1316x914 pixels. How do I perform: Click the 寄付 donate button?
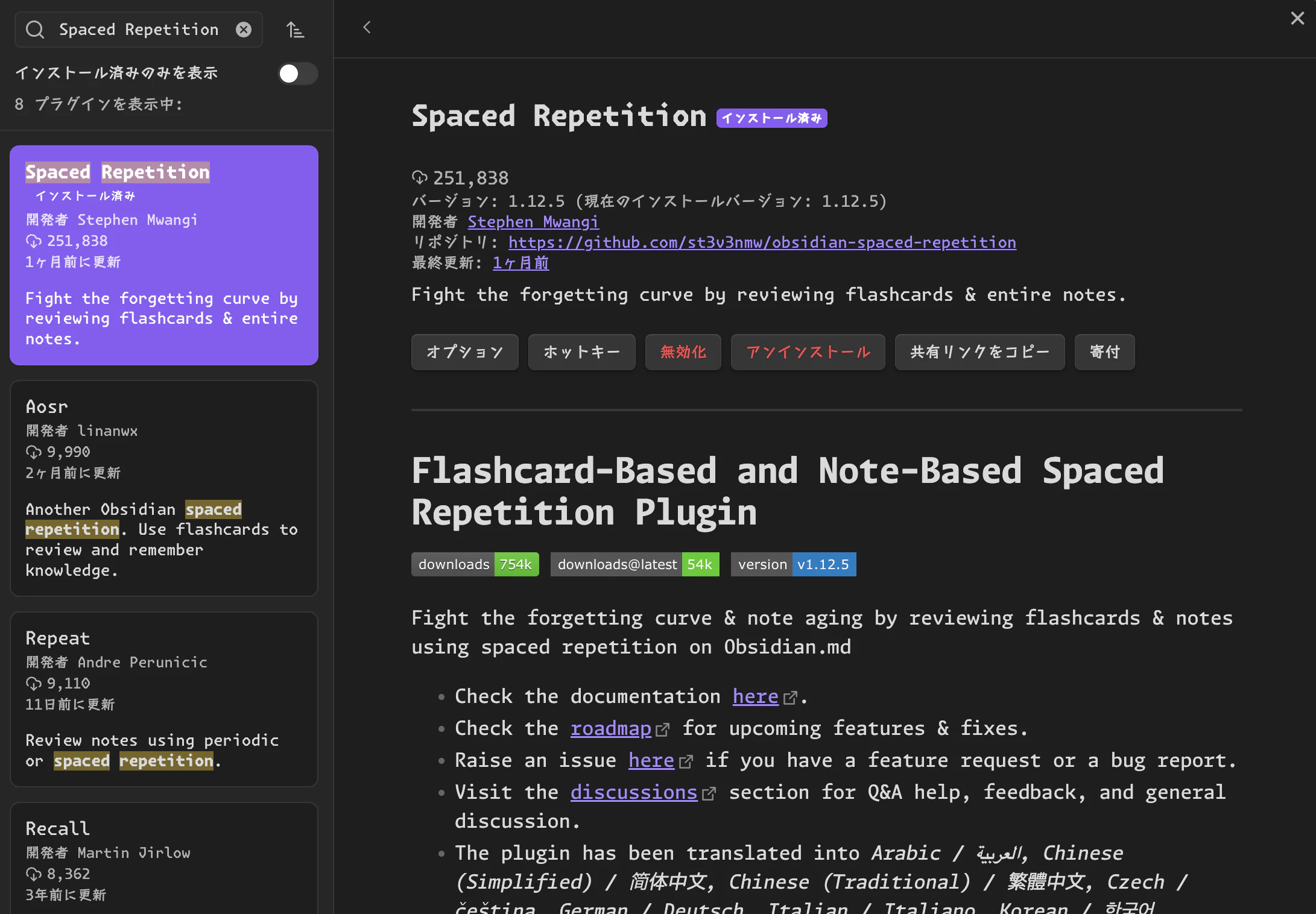click(1105, 352)
